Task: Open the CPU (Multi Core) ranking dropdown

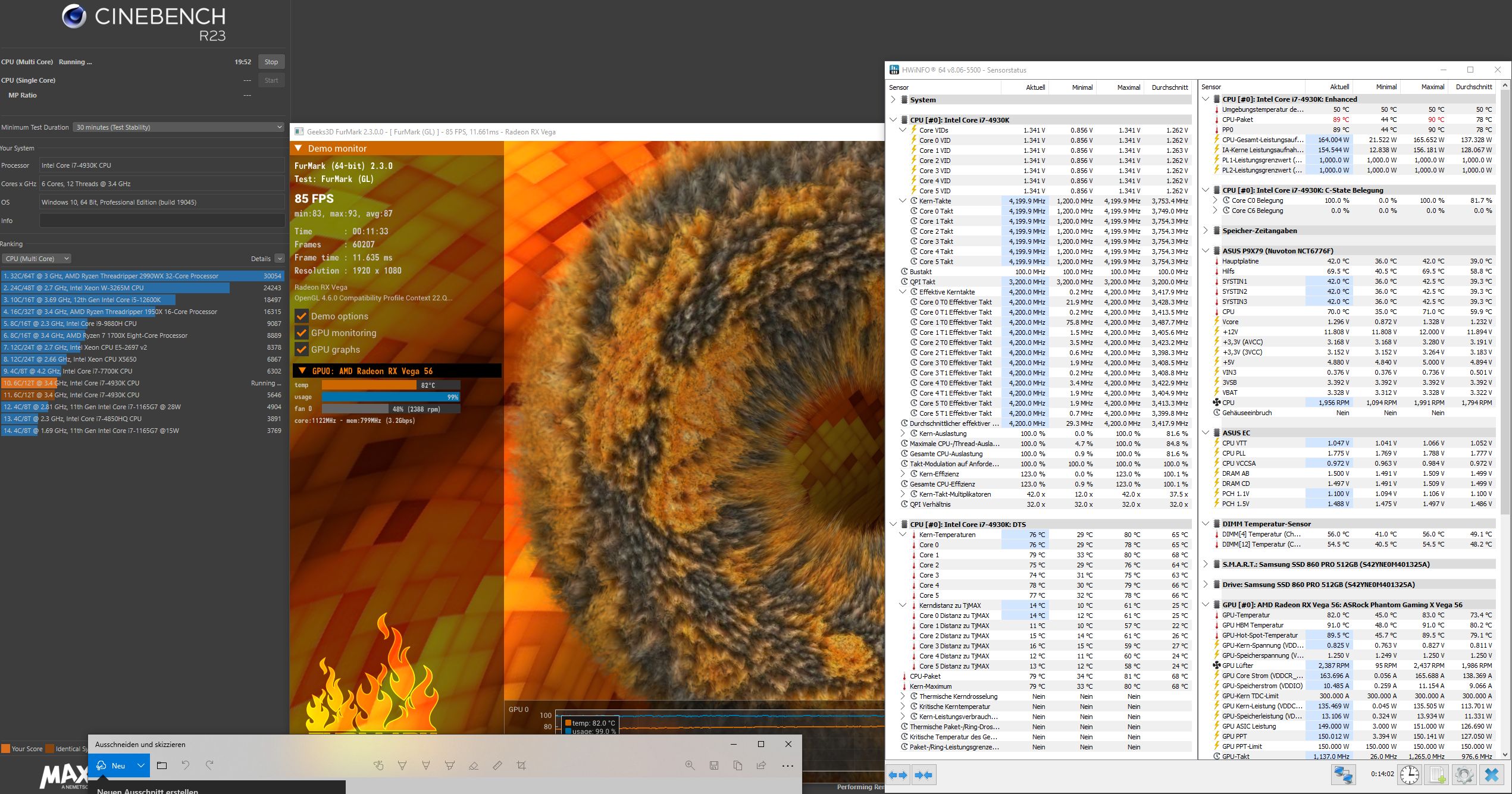Action: click(x=37, y=259)
